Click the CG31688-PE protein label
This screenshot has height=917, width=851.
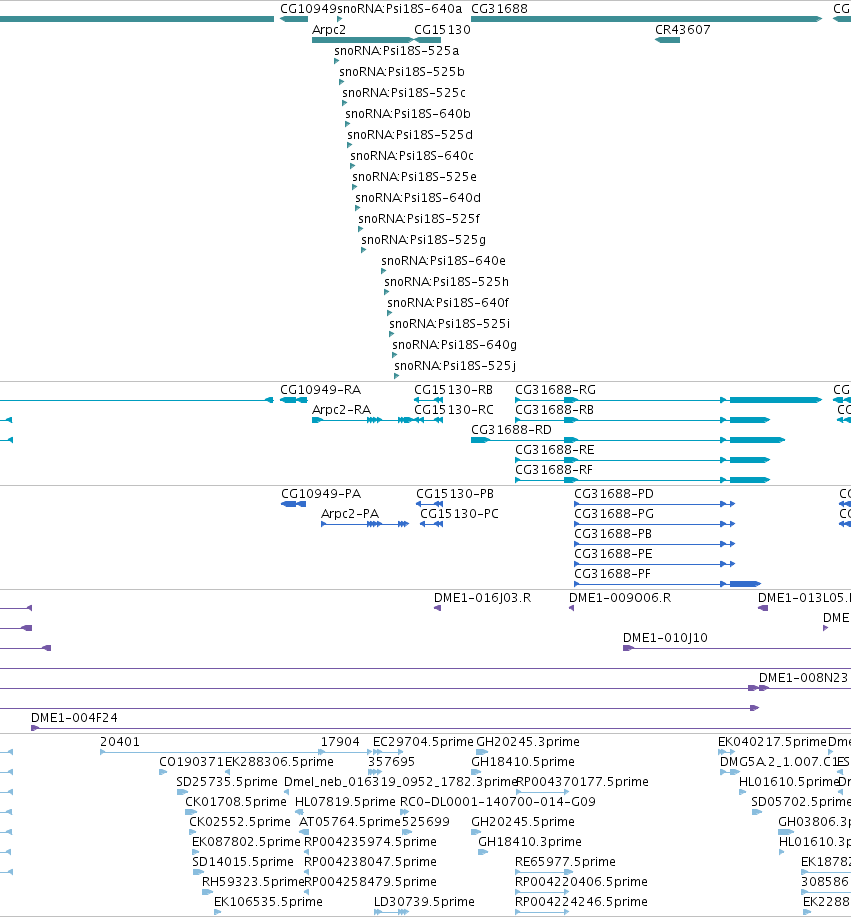613,554
